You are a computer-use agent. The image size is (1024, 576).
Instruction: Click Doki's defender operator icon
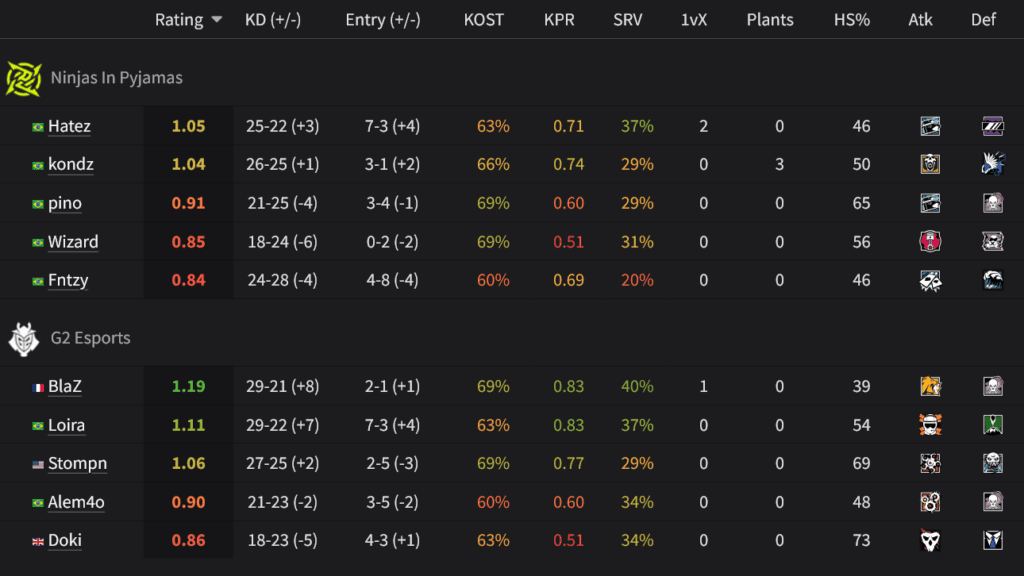pyautogui.click(x=990, y=540)
